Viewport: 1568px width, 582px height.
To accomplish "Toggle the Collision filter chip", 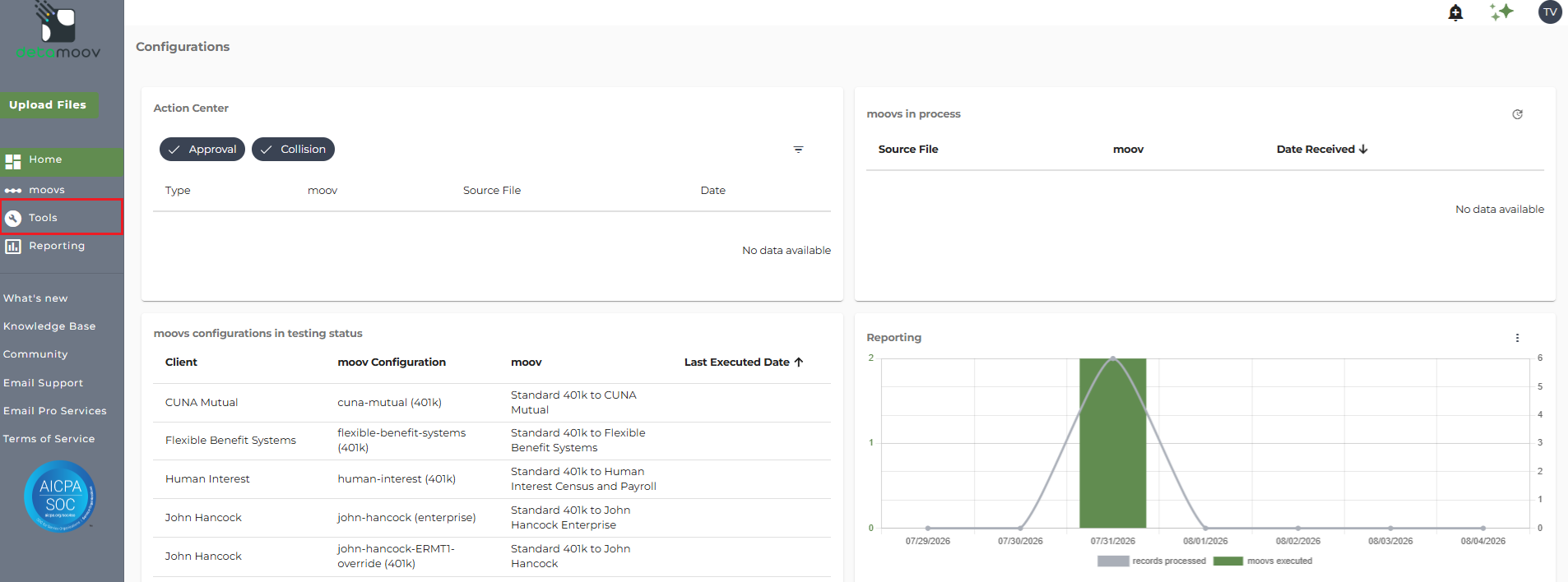I will [293, 150].
